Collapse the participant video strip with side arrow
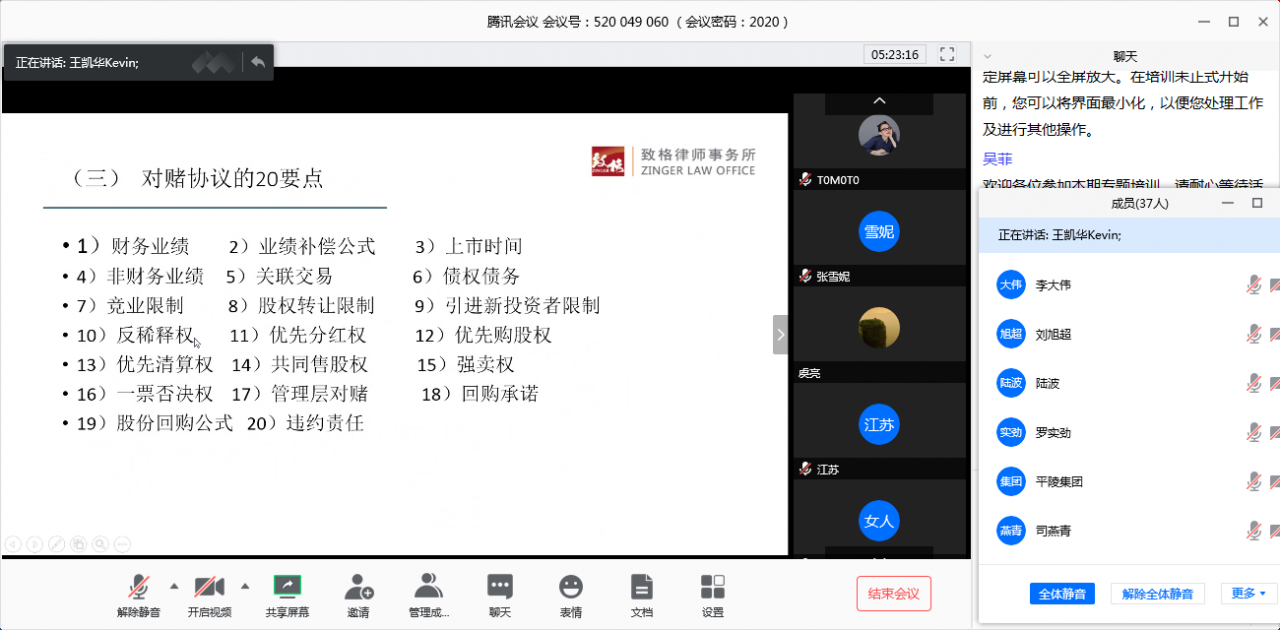Viewport: 1280px width, 630px height. tap(780, 335)
